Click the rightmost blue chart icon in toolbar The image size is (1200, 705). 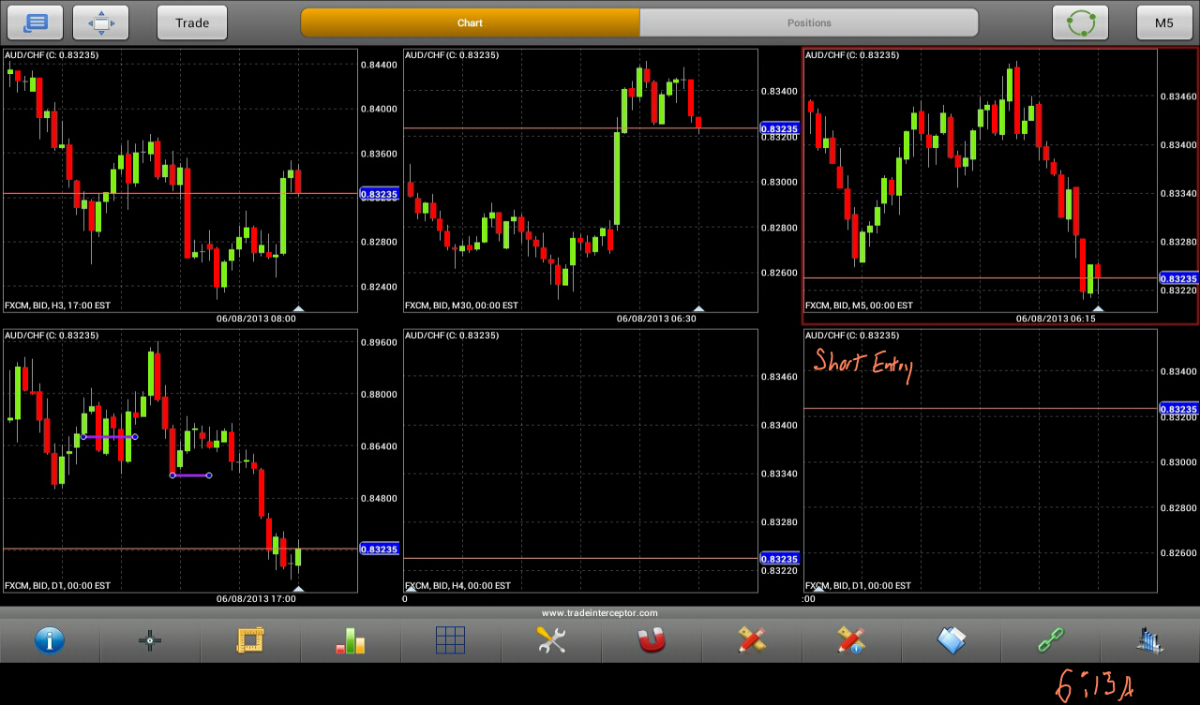click(x=1150, y=640)
